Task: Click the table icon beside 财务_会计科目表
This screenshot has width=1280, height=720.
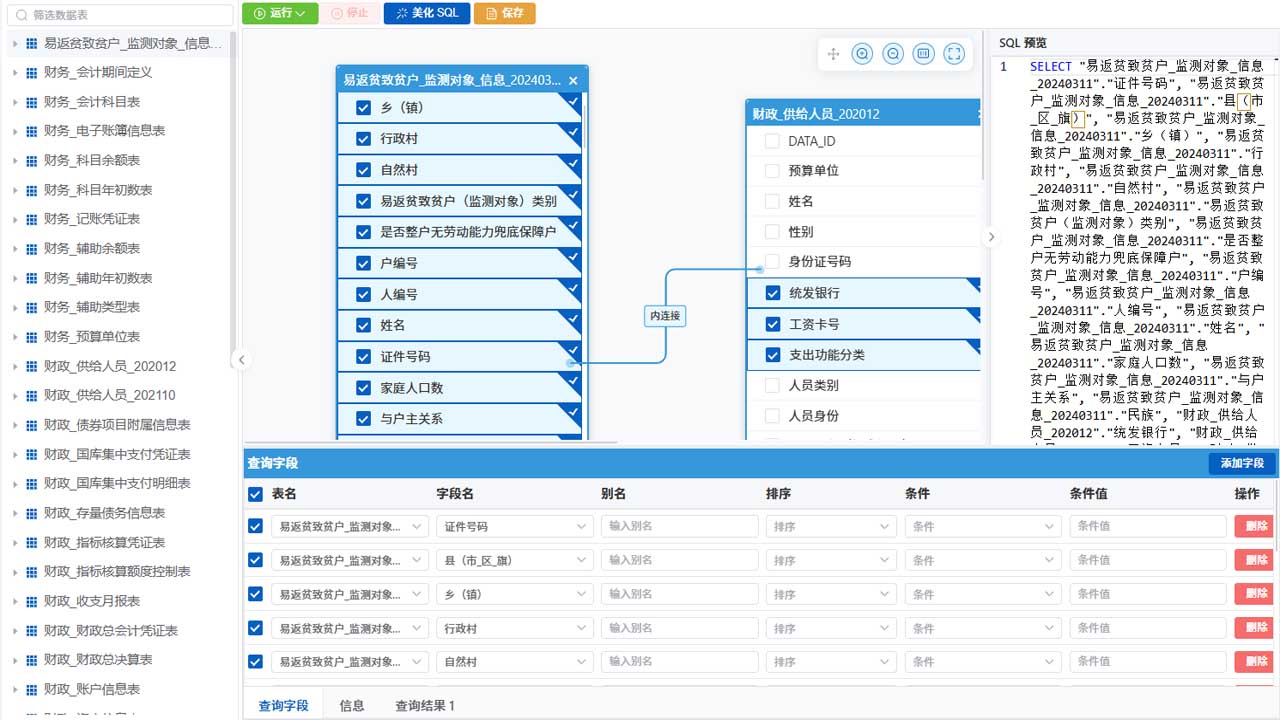Action: pyautogui.click(x=32, y=102)
